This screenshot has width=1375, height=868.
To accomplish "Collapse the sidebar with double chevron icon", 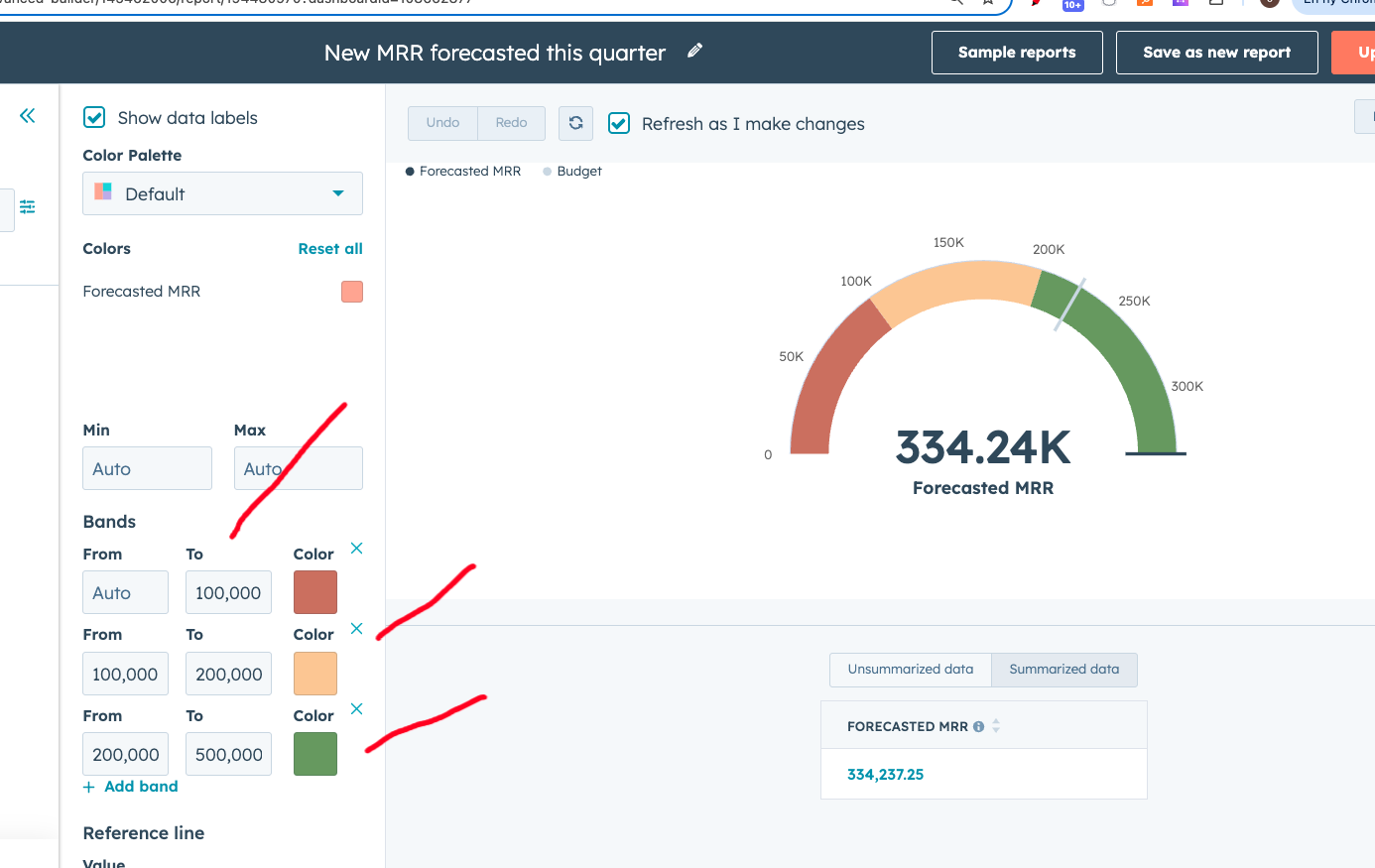I will pos(28,116).
